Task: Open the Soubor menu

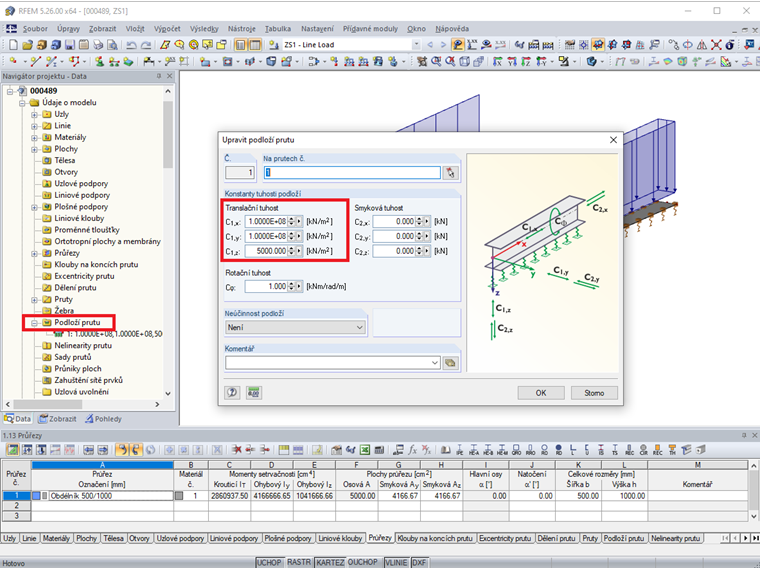Action: tap(35, 29)
